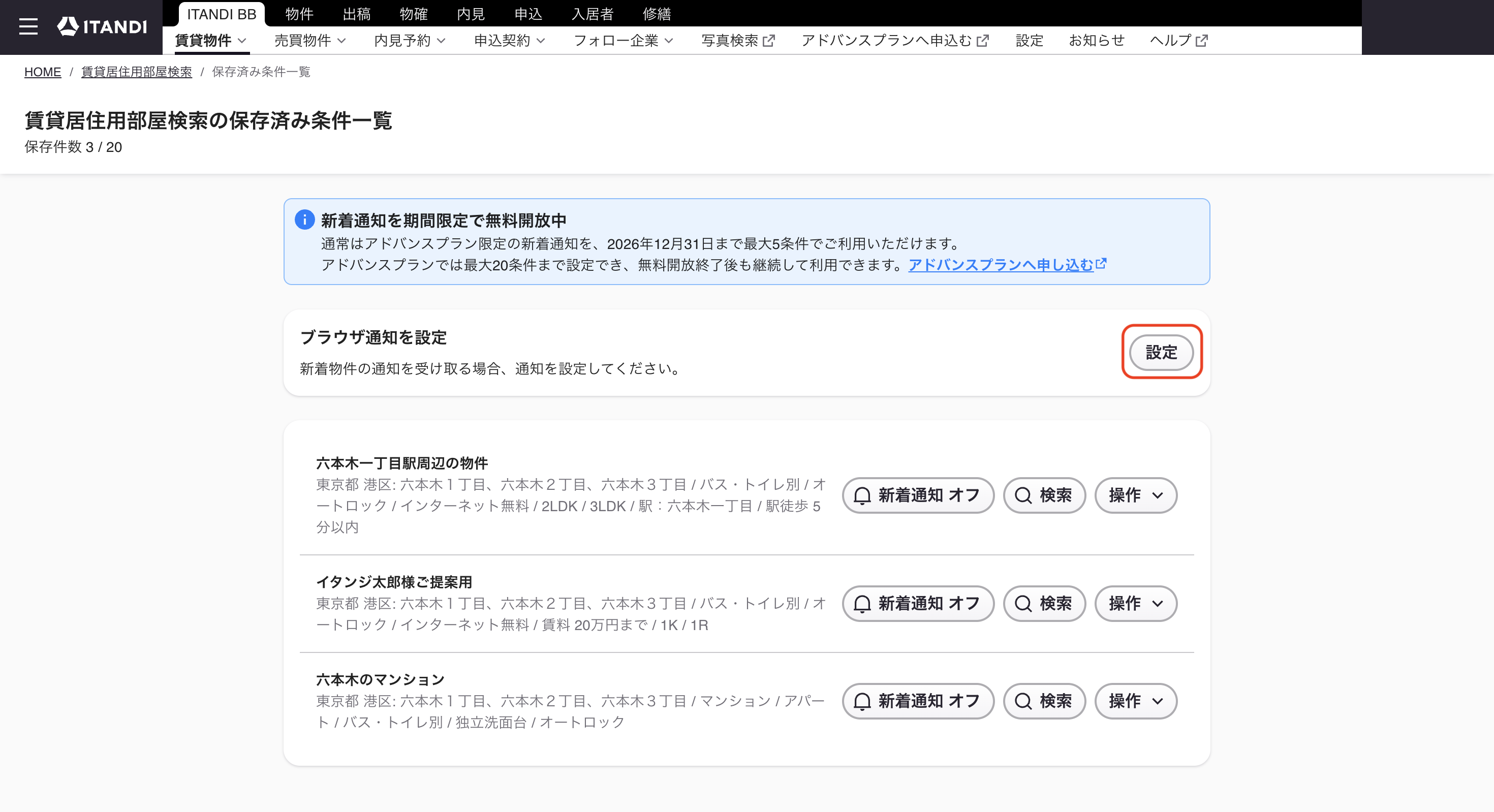
Task: Click the 設定 button for browser notifications
Action: 1162,352
